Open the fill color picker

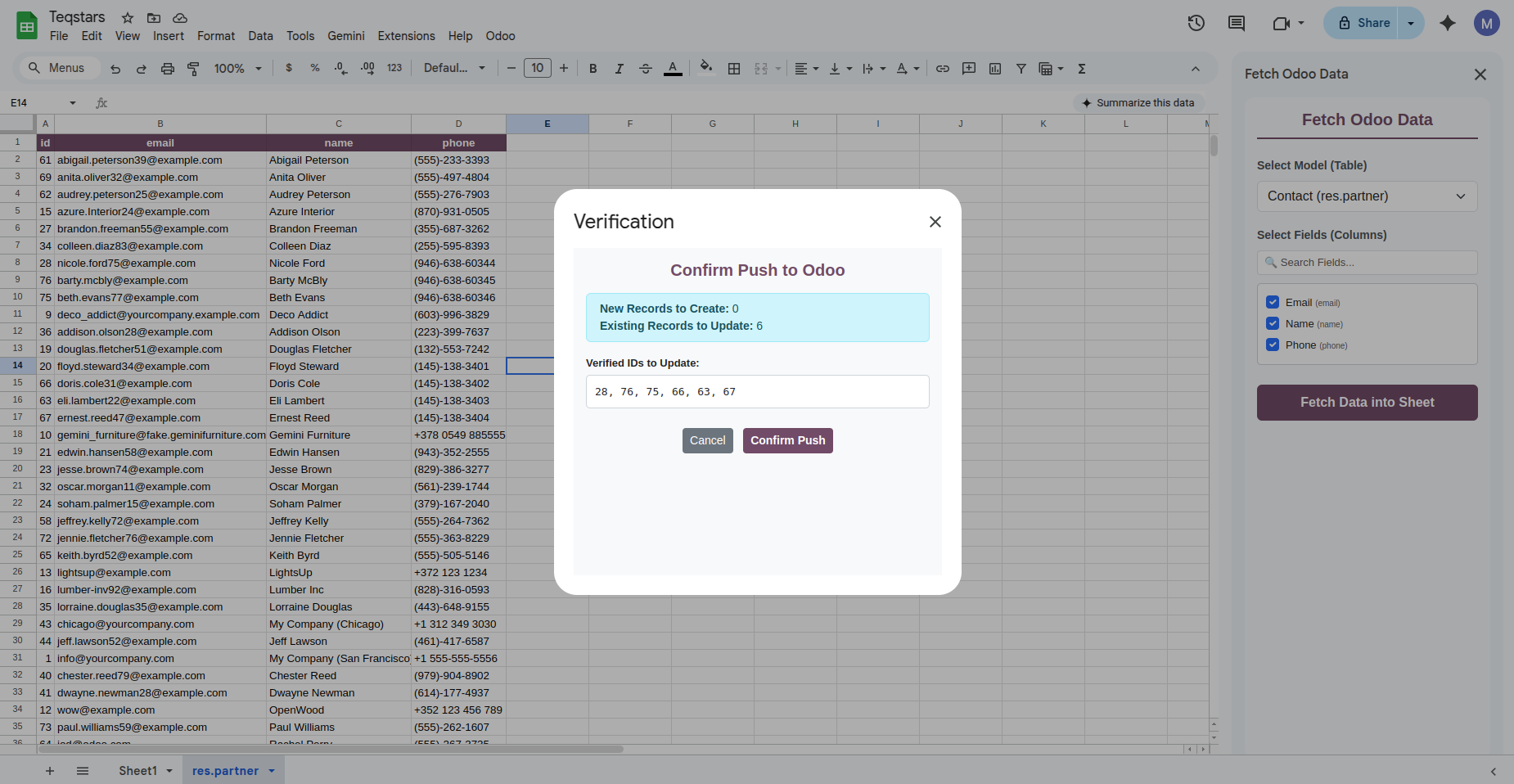705,68
